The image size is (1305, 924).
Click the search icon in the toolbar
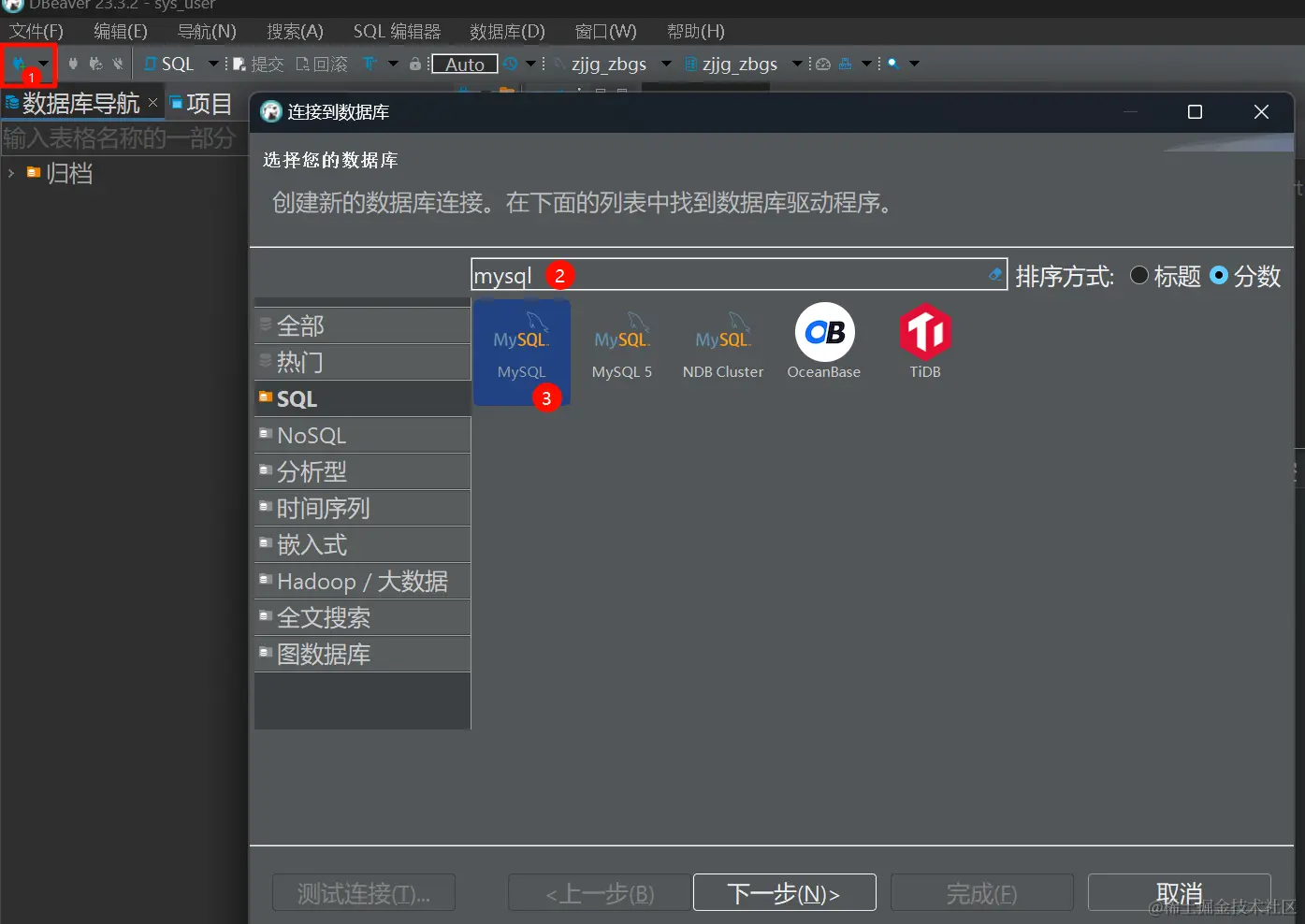(x=894, y=64)
